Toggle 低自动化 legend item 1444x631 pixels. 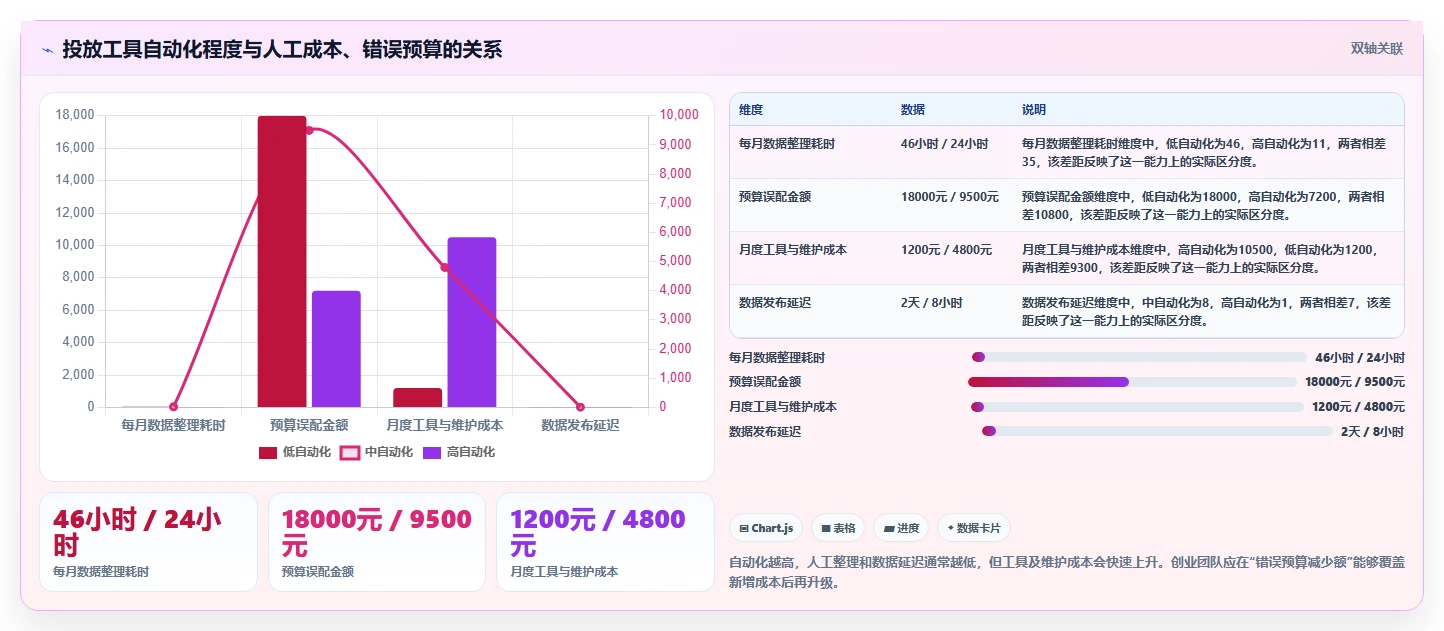295,452
